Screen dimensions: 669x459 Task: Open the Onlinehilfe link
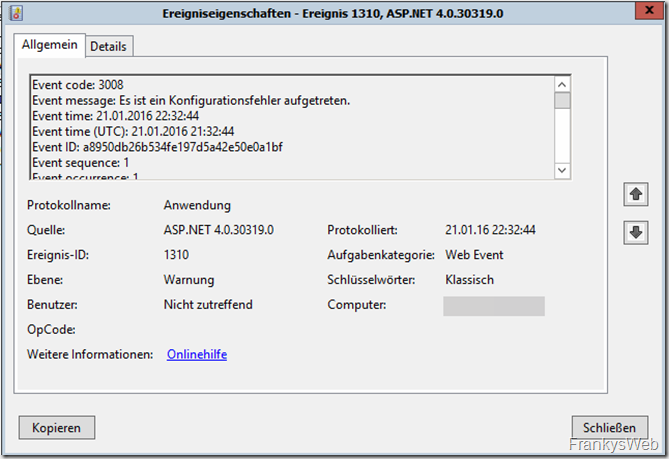pos(197,354)
